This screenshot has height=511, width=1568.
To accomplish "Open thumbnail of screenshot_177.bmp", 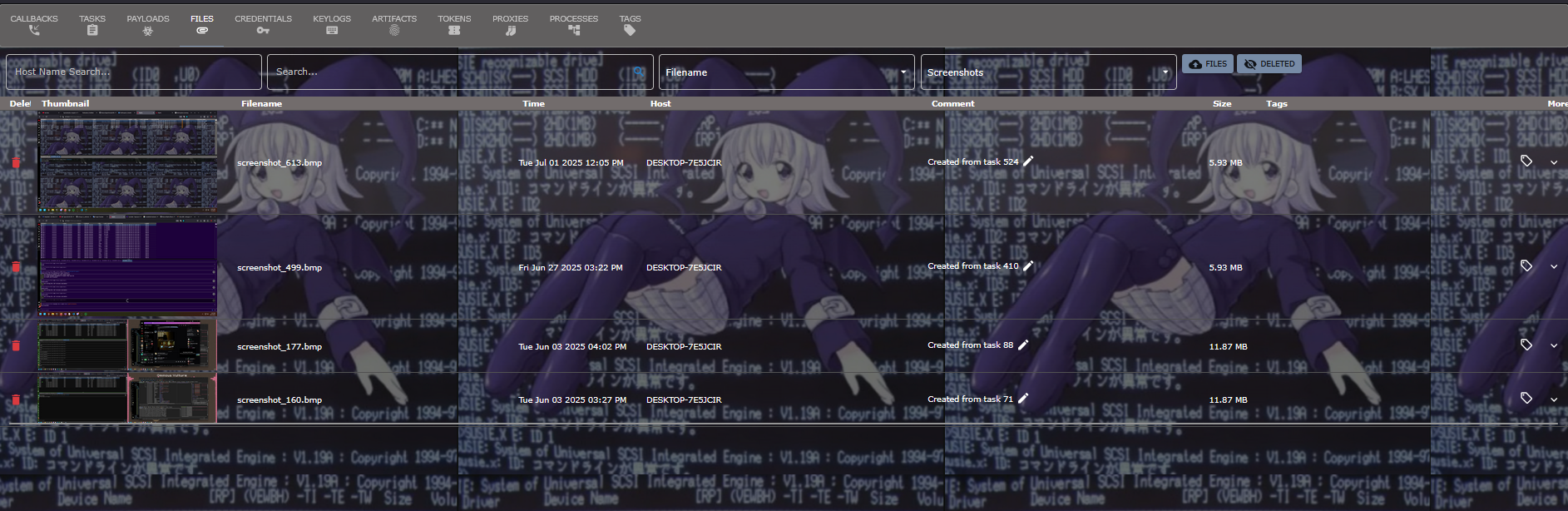I will [x=127, y=345].
